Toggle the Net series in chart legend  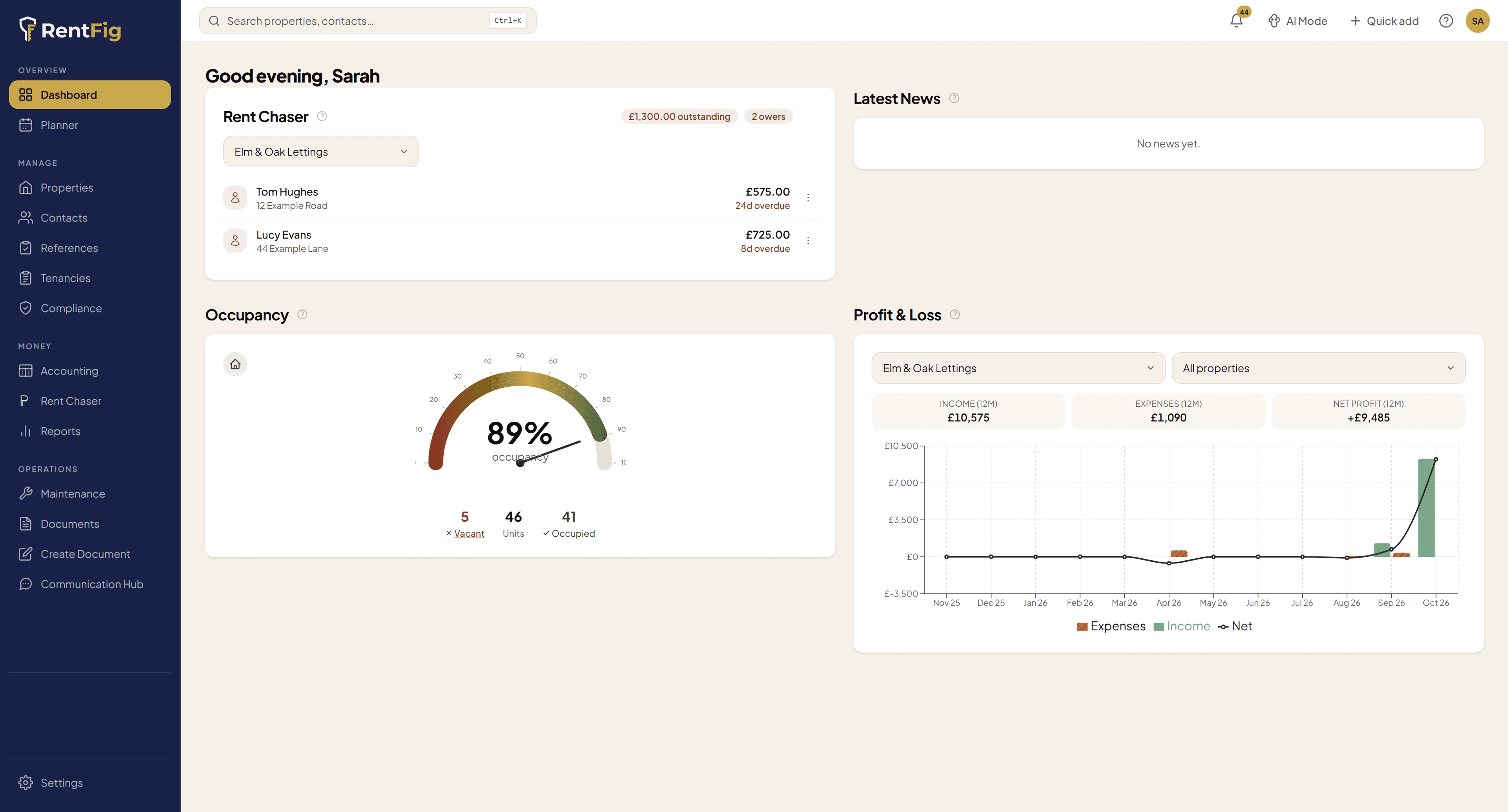click(1235, 626)
